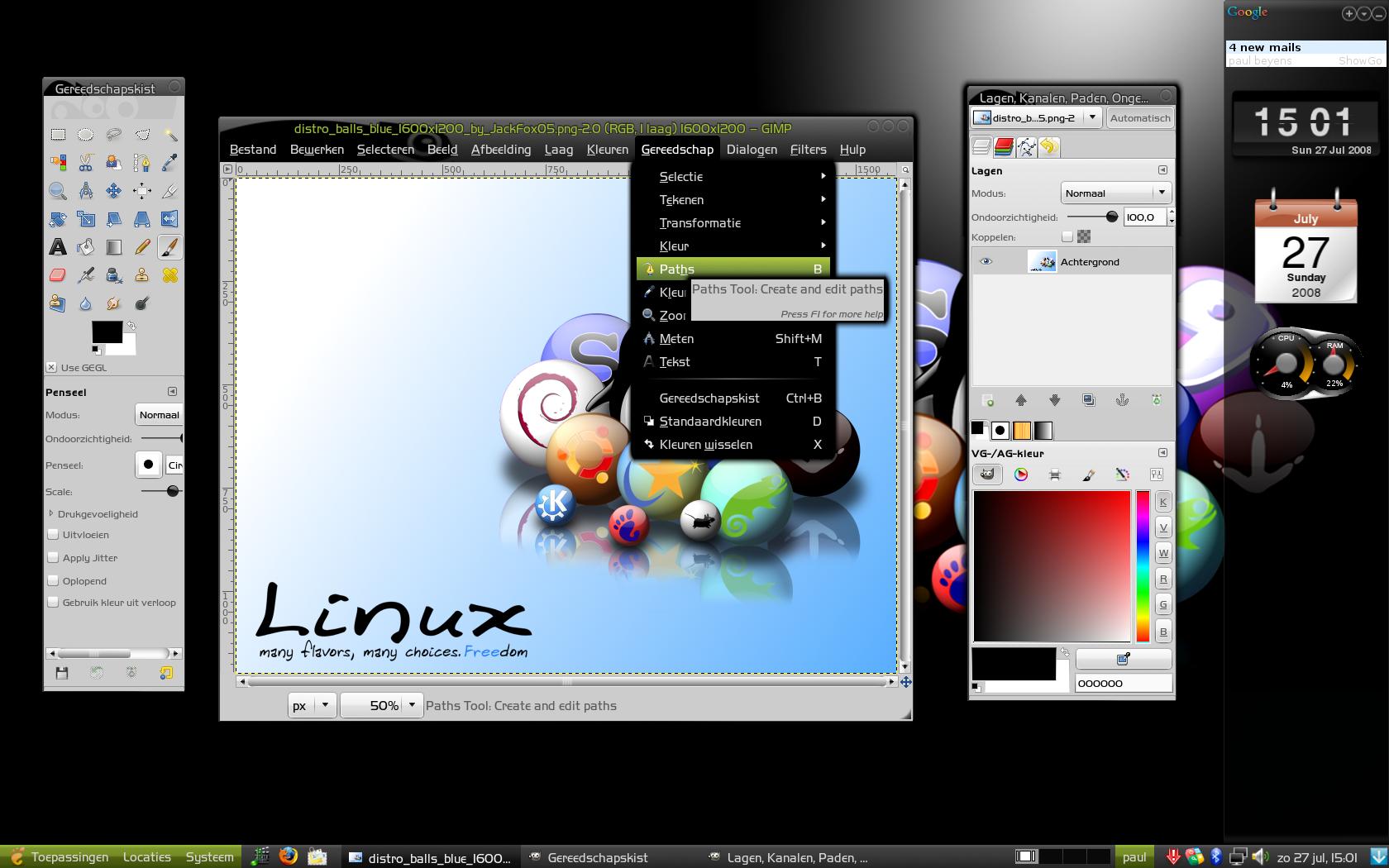Select the K hue radio button
The image size is (1389, 868).
[x=1163, y=502]
